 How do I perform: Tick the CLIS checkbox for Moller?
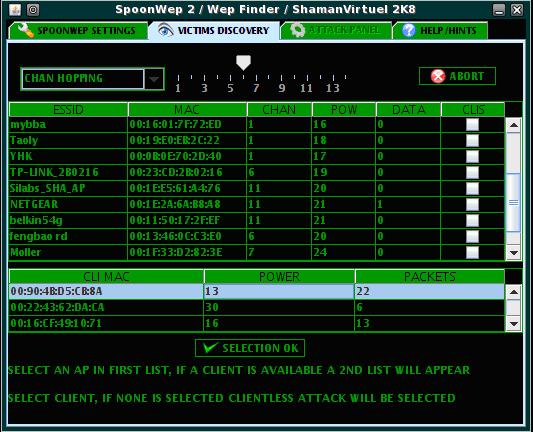(x=472, y=252)
